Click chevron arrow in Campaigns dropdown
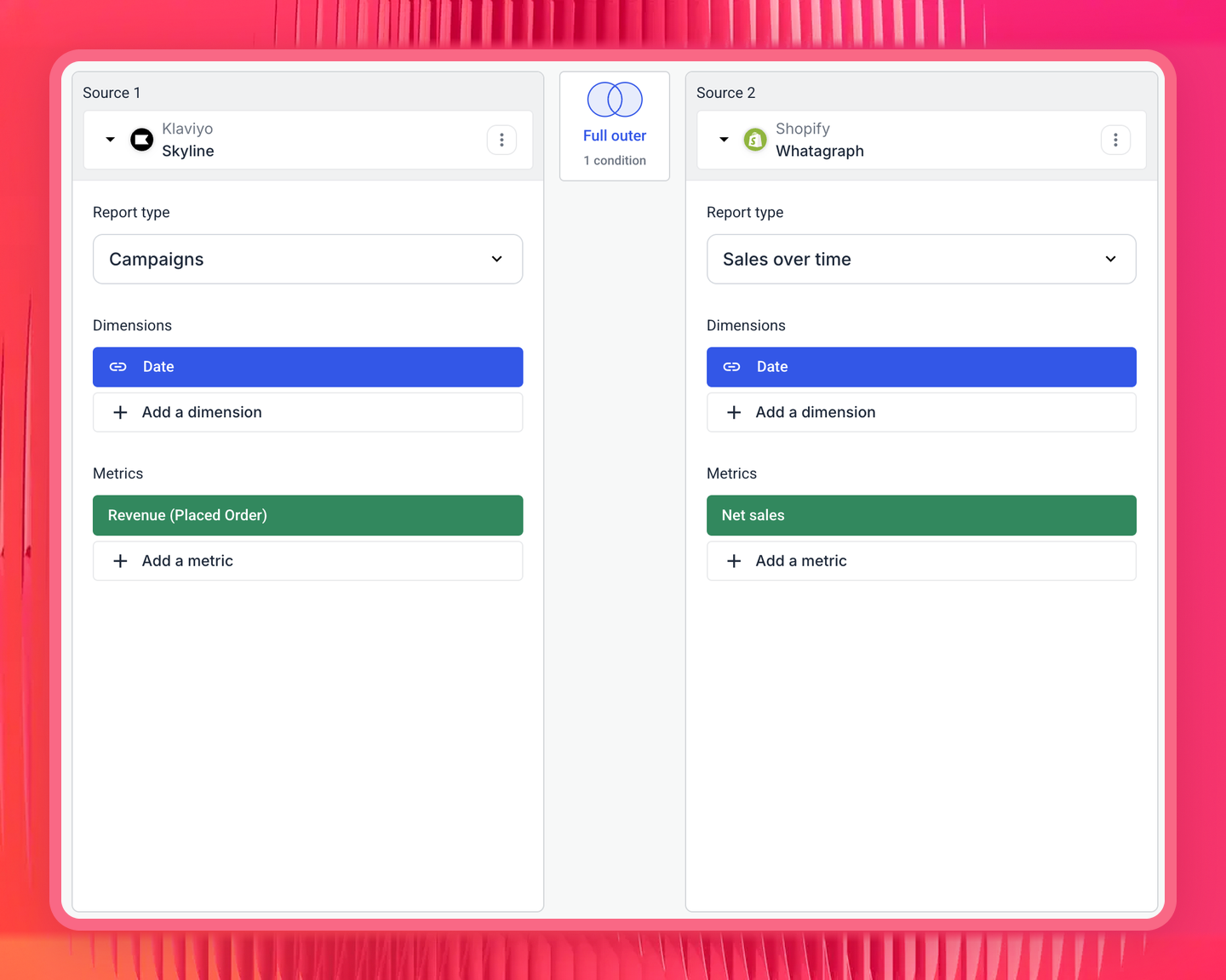This screenshot has width=1226, height=980. [497, 259]
